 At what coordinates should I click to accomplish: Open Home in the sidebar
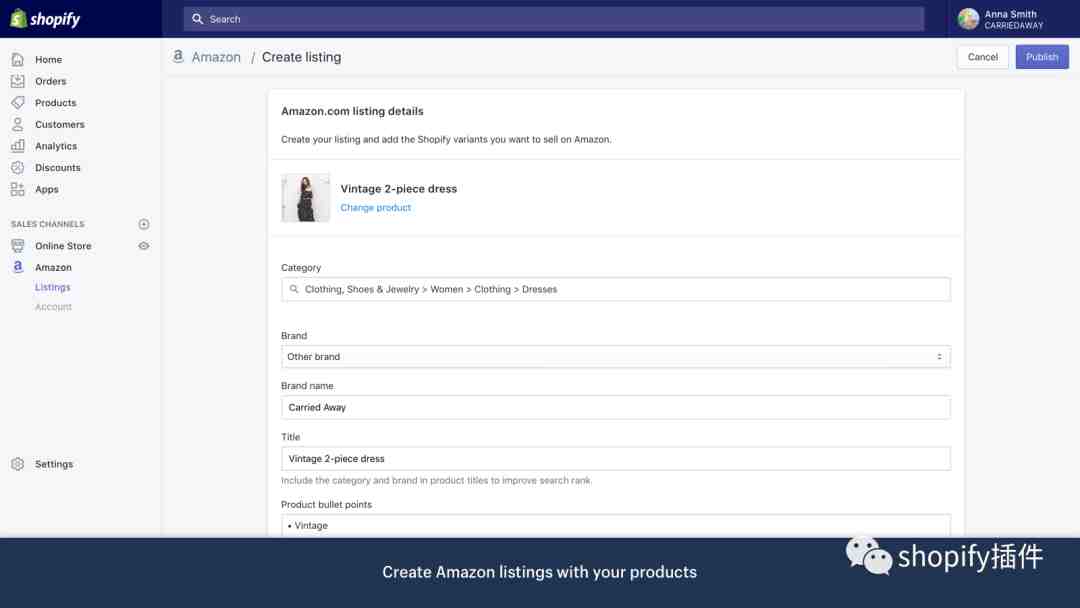(48, 60)
